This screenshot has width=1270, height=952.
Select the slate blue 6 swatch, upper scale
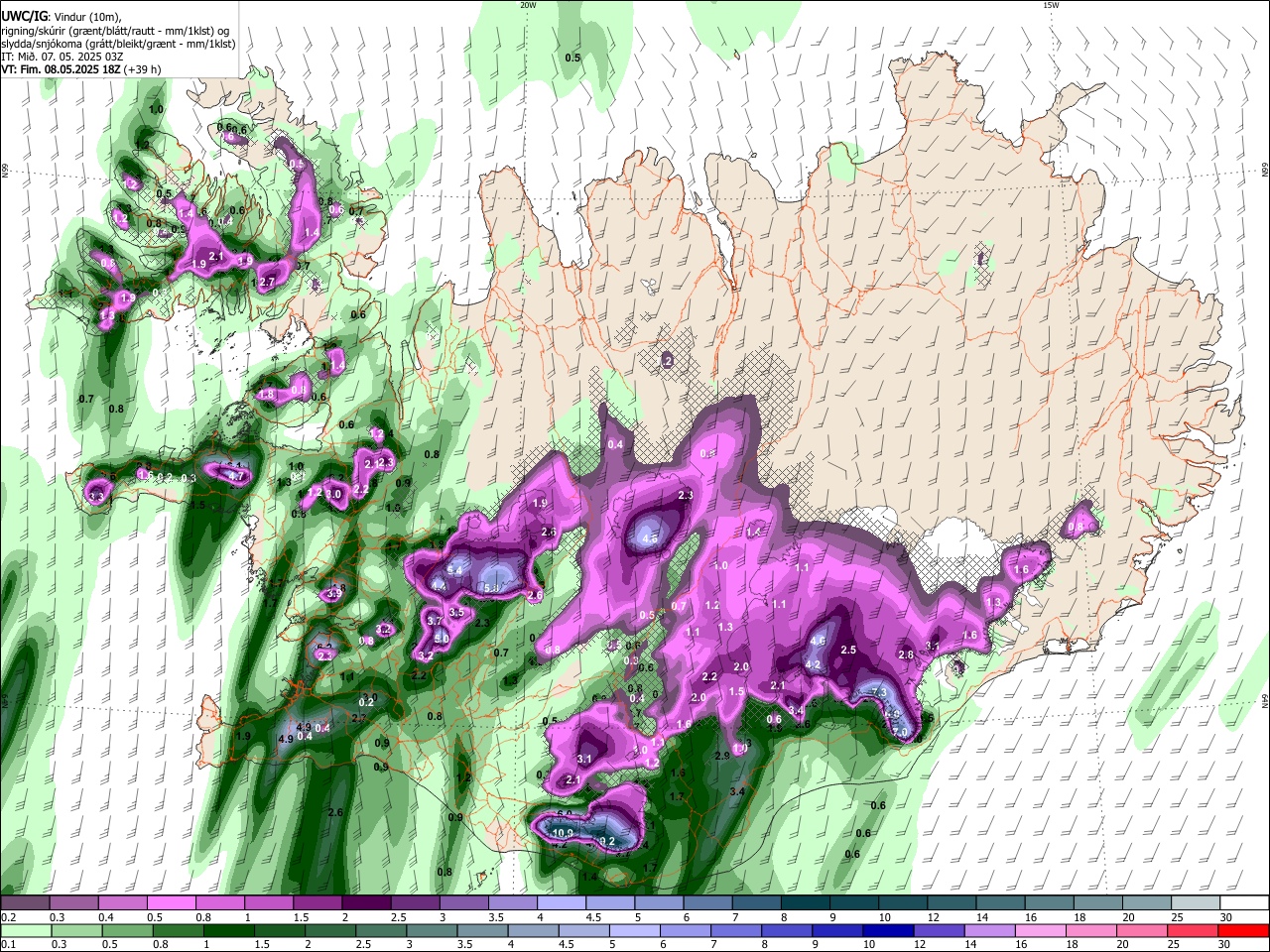pyautogui.click(x=707, y=903)
